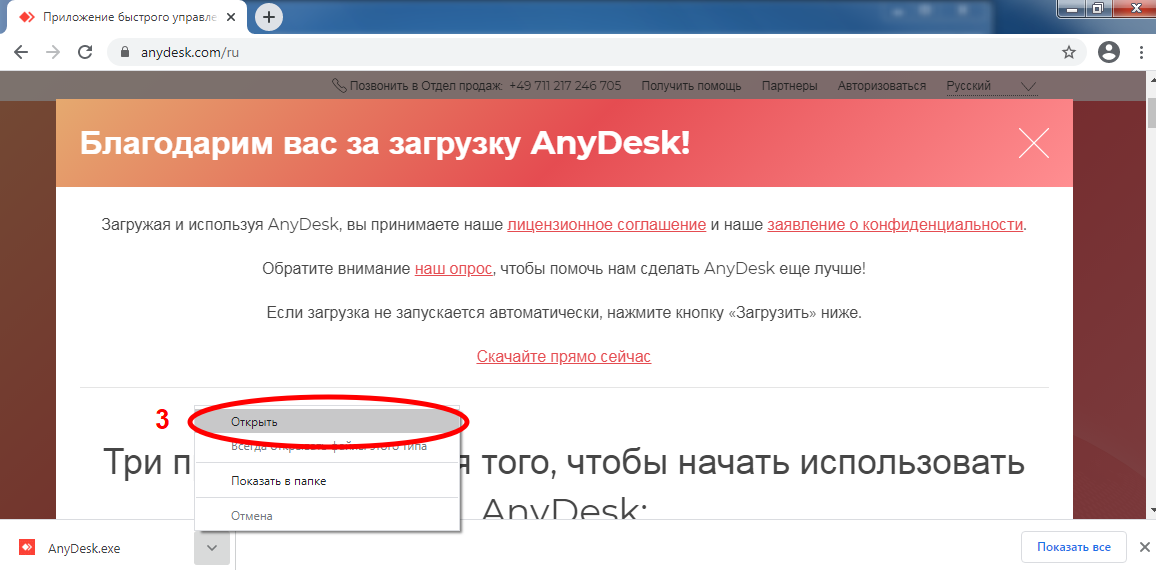Click Получить помощь in top bar

coord(692,85)
